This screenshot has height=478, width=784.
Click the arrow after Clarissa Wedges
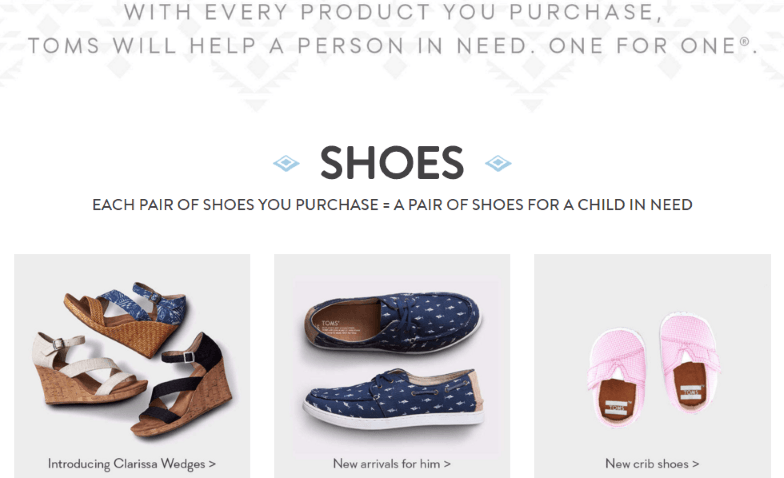[x=212, y=464]
